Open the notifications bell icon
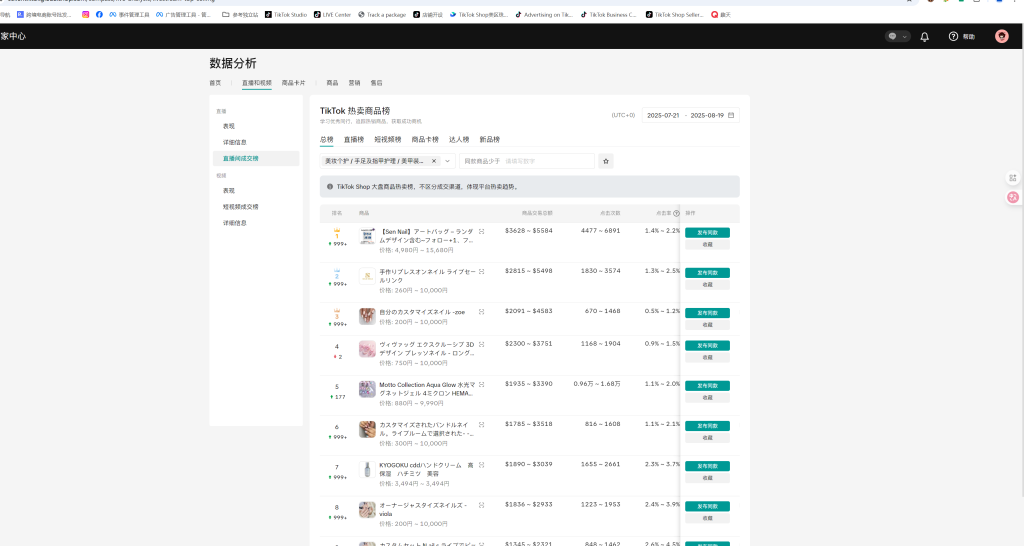Viewport: 1024px width, 546px height. click(x=924, y=37)
